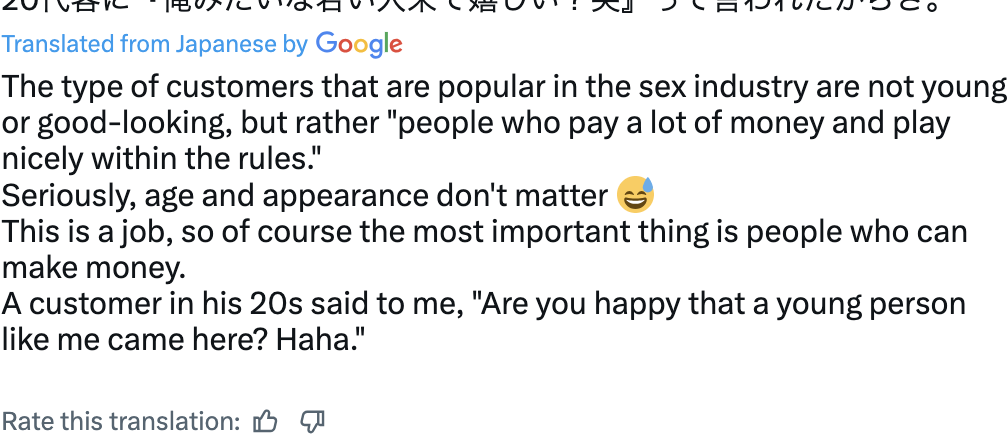Click the line starting 'or good-looking, but rather'

476,123
